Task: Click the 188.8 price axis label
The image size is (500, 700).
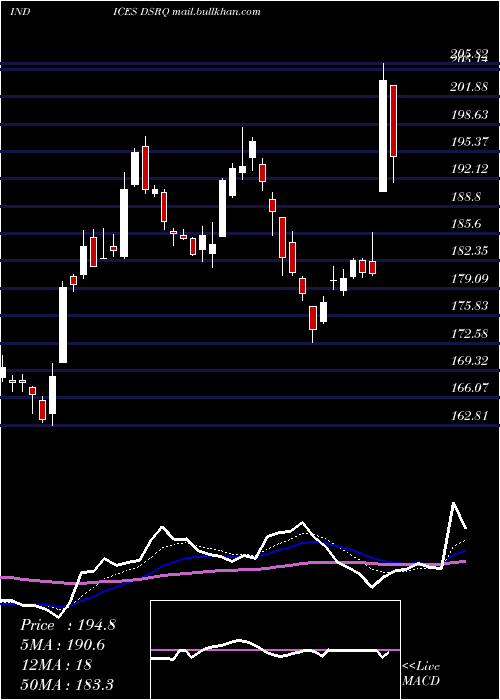Action: coord(466,196)
